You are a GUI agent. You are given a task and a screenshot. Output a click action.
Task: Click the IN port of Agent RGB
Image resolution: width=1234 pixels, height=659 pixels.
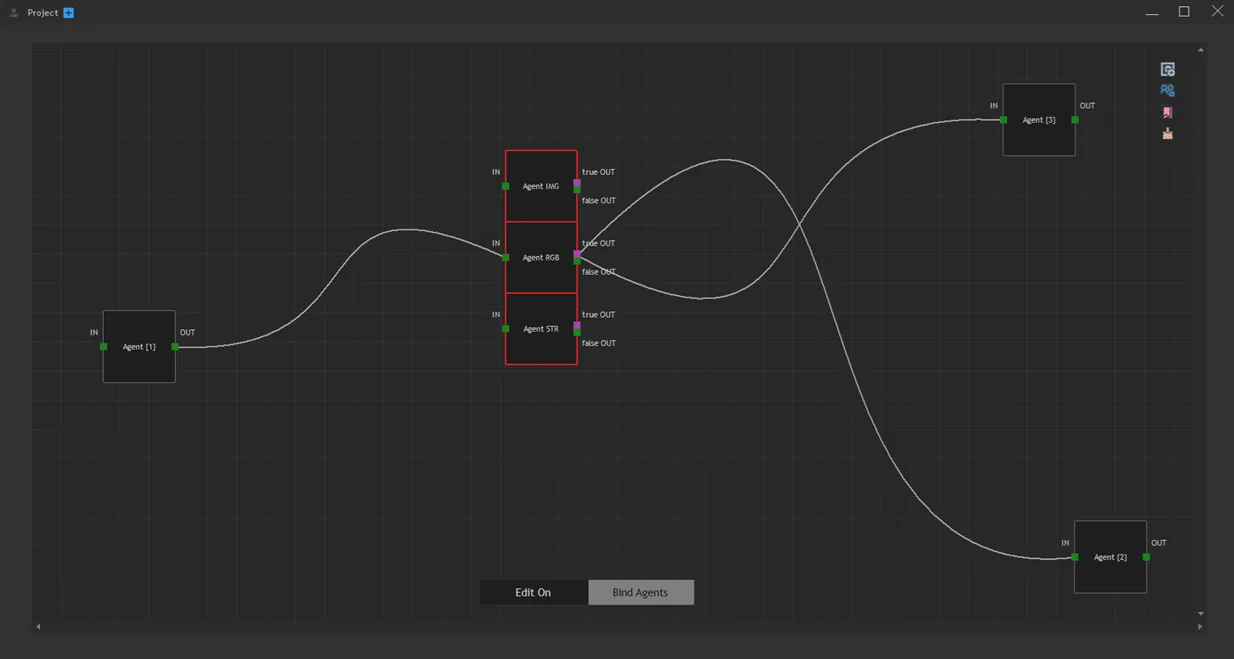(x=505, y=257)
